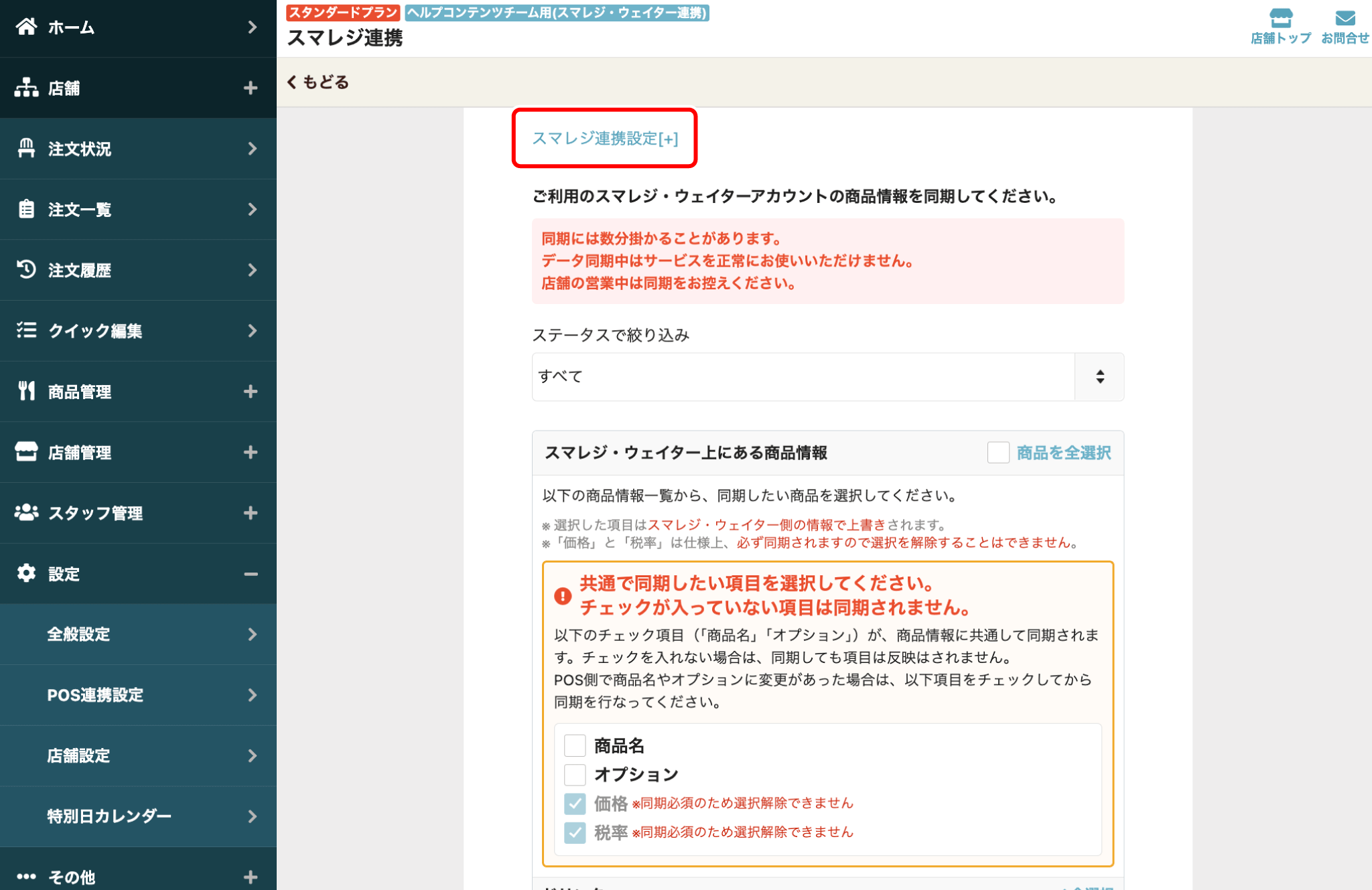Image resolution: width=1372 pixels, height=890 pixels.
Task: Open the 注文状況 menu item
Action: (138, 149)
